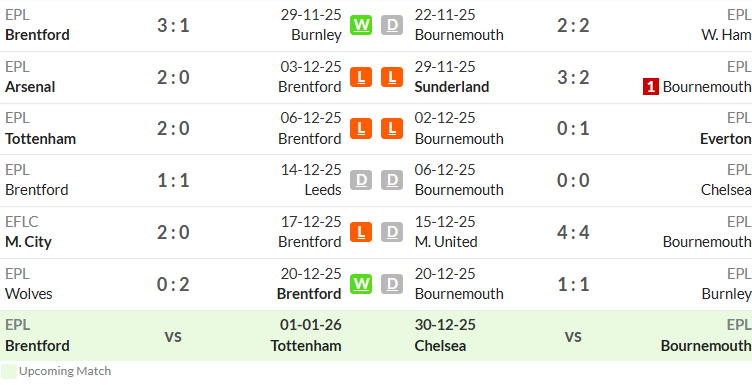This screenshot has width=752, height=385.
Task: Open the Sunderland 3:2 score link
Action: (x=573, y=77)
